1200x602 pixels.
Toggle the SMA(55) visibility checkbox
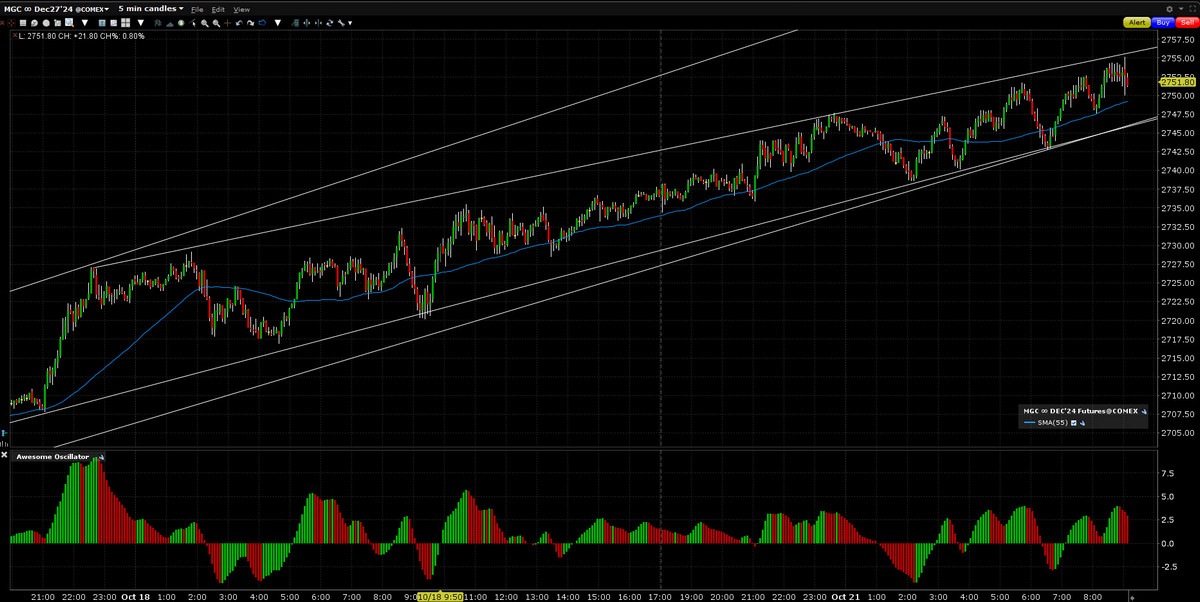click(x=1074, y=422)
